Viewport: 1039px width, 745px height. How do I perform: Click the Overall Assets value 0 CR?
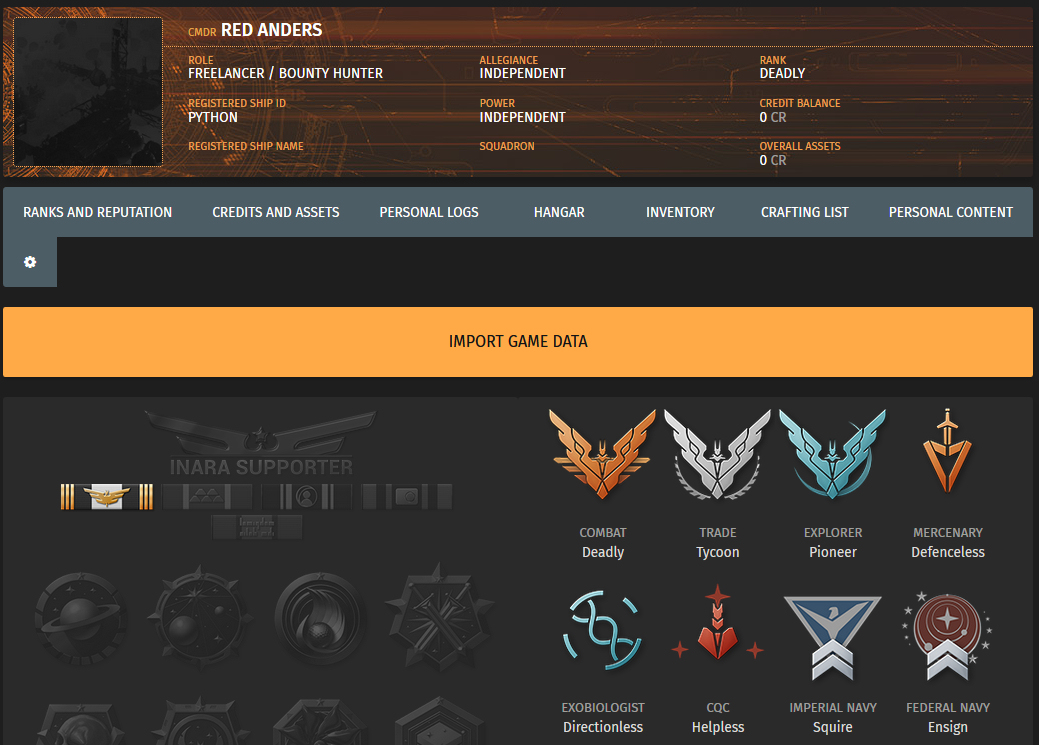(x=773, y=160)
